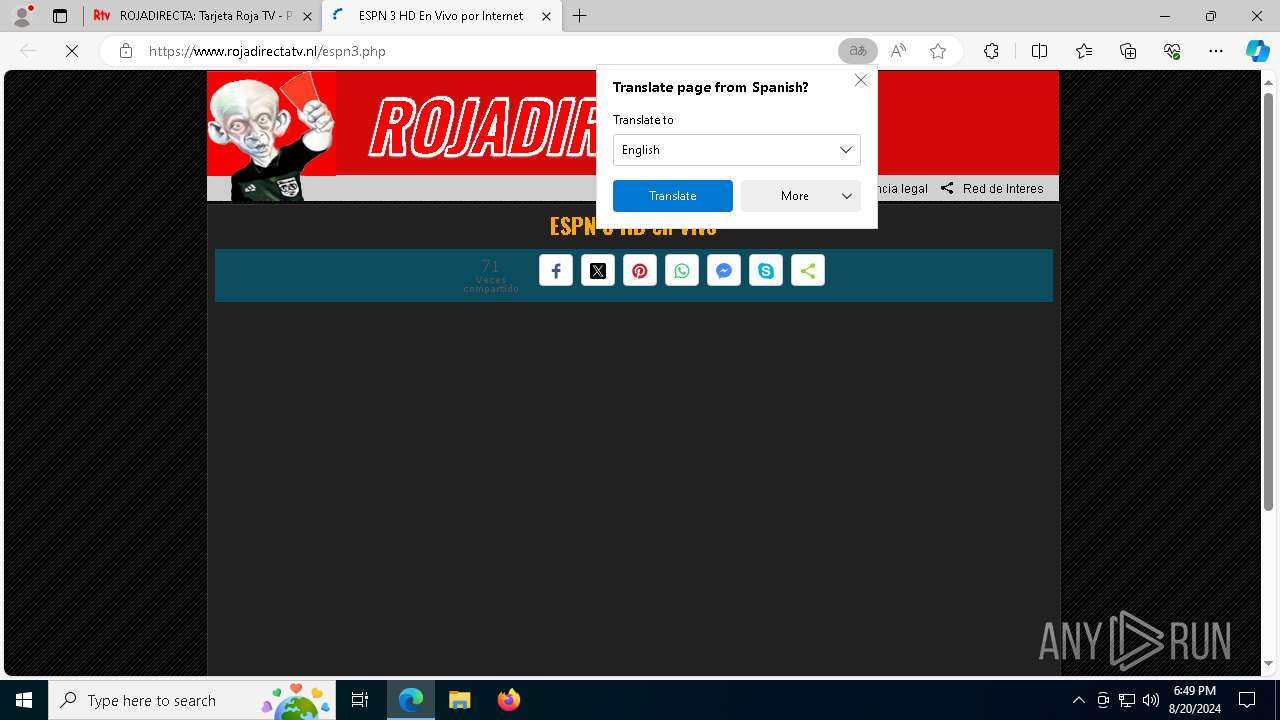Open the Red de Interes link

click(x=1003, y=188)
